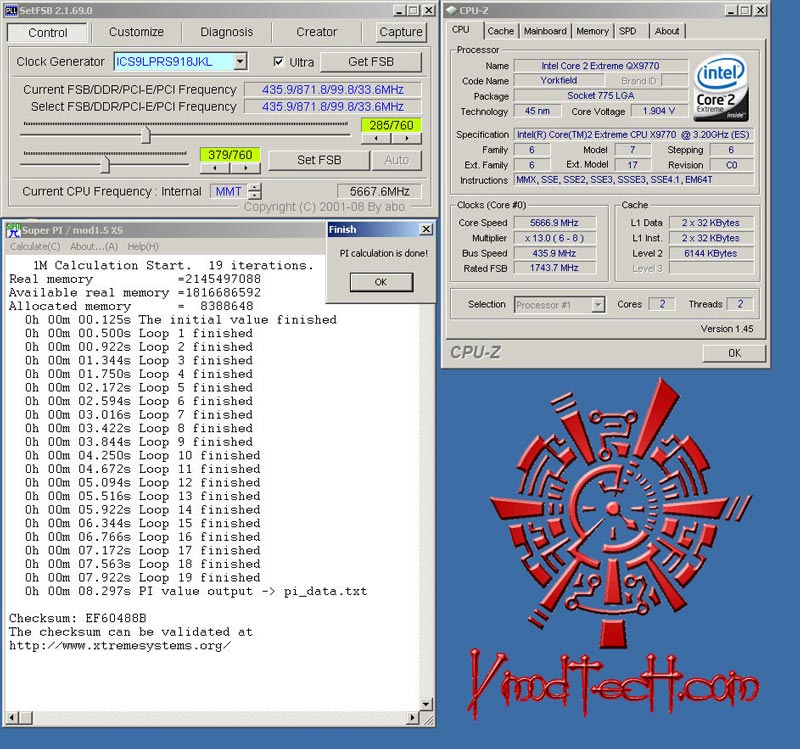Screen dimensions: 800x749
Task: Click the Intel Core 2 Extreme logo
Action: pyautogui.click(x=720, y=89)
